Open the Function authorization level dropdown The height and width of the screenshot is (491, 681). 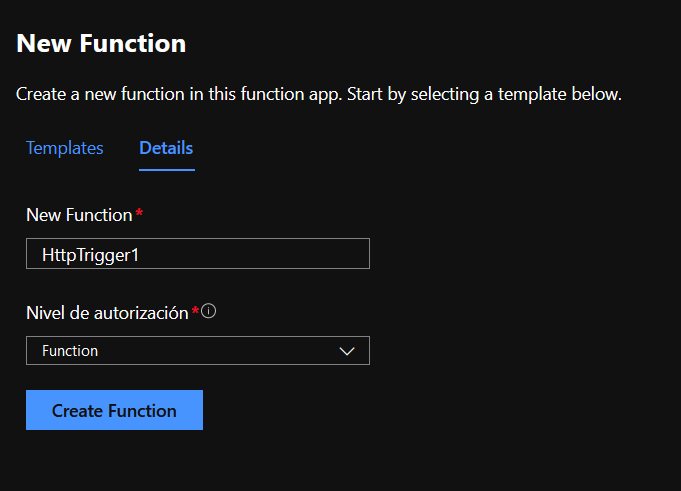(198, 350)
